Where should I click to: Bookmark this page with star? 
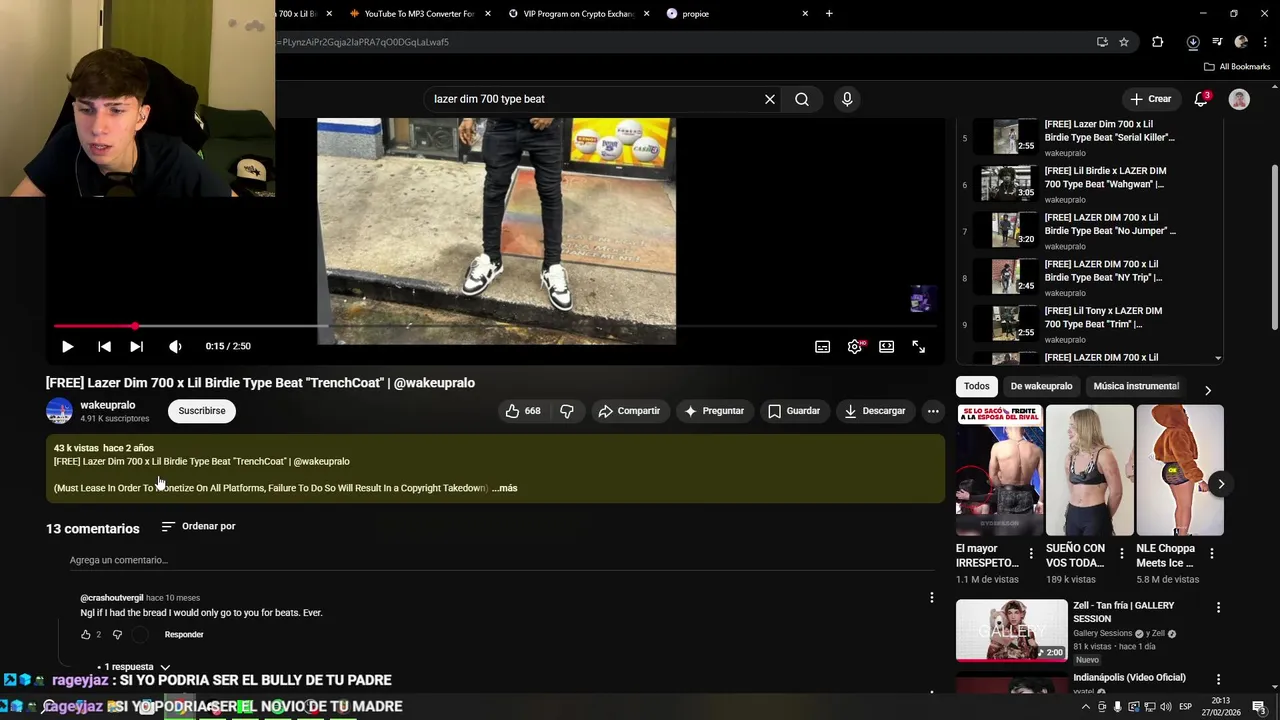pos(1124,42)
